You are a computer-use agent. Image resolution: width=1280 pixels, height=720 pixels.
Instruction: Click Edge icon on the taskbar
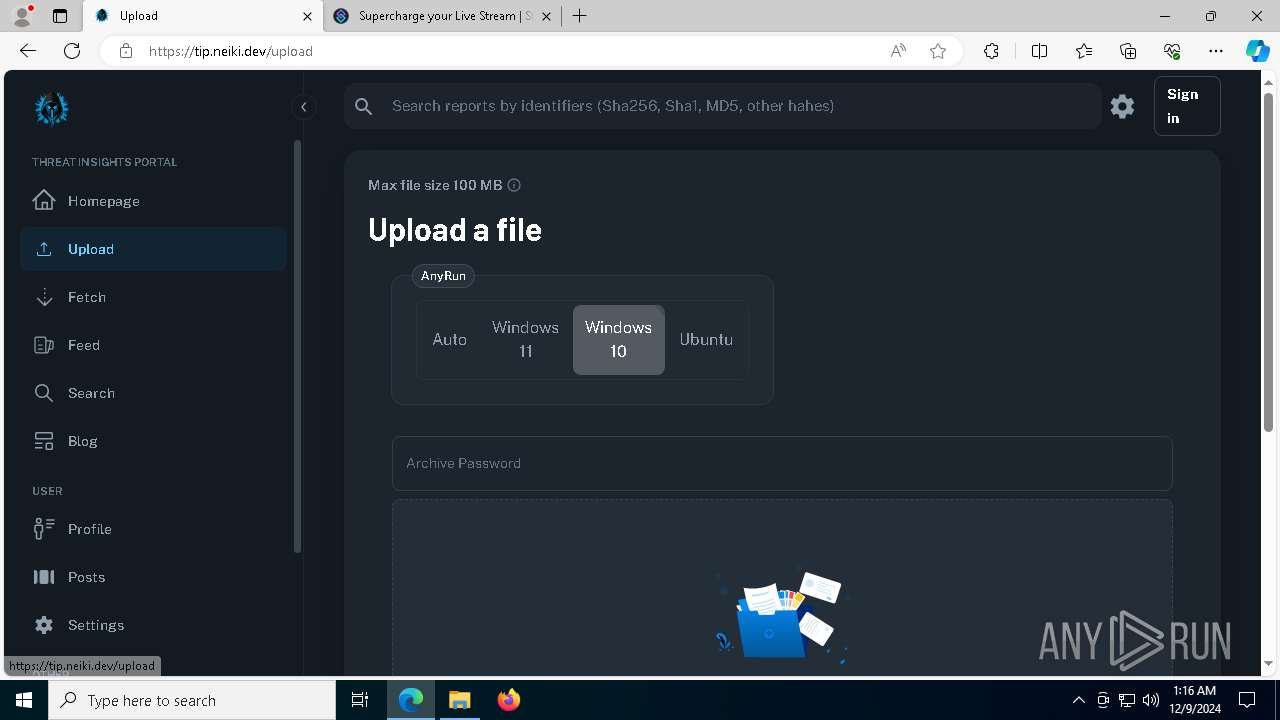point(412,700)
